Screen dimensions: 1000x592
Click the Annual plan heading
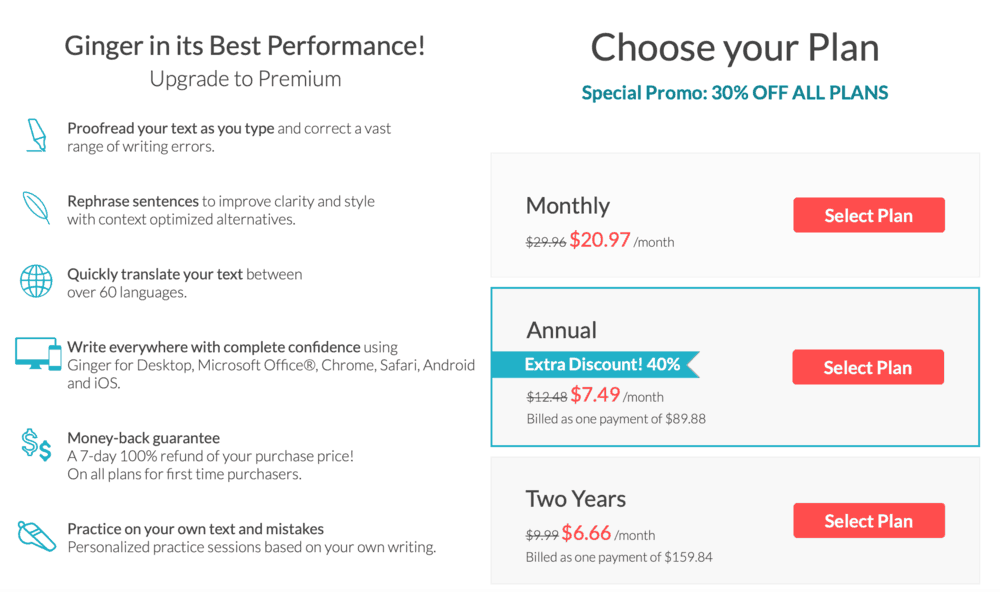click(561, 330)
